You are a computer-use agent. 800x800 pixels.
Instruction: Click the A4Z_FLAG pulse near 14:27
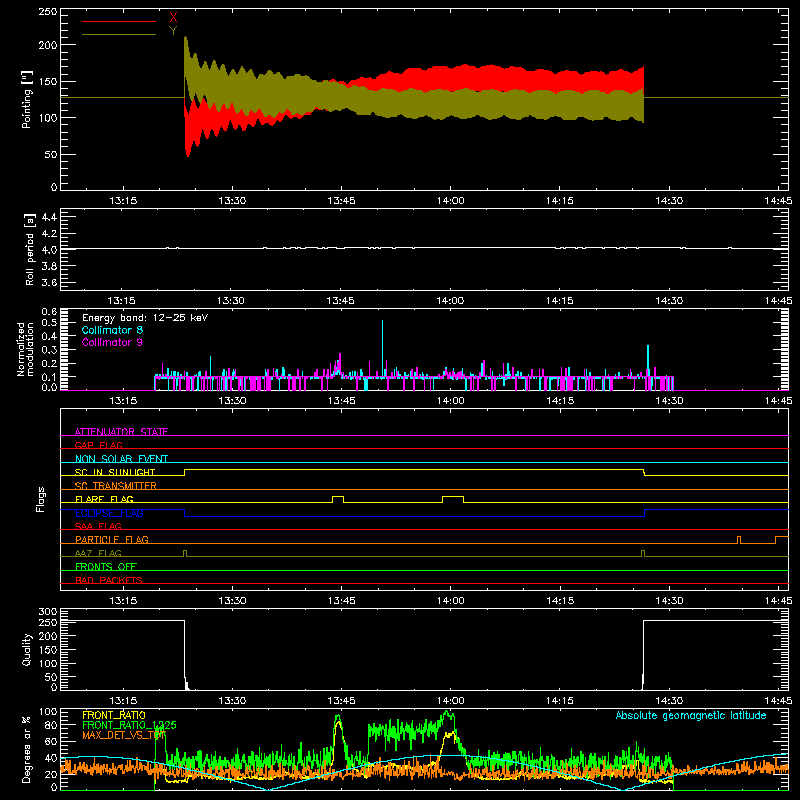tap(643, 553)
